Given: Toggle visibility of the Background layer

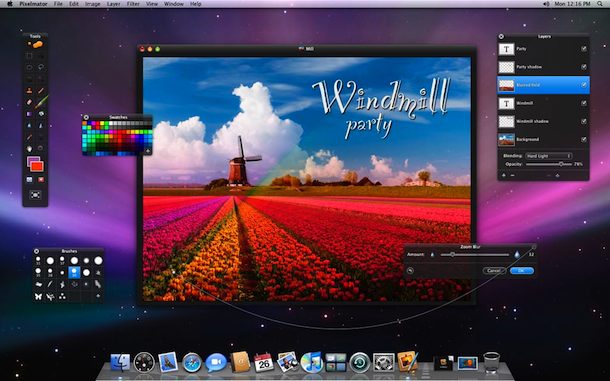Looking at the screenshot, I should point(584,139).
